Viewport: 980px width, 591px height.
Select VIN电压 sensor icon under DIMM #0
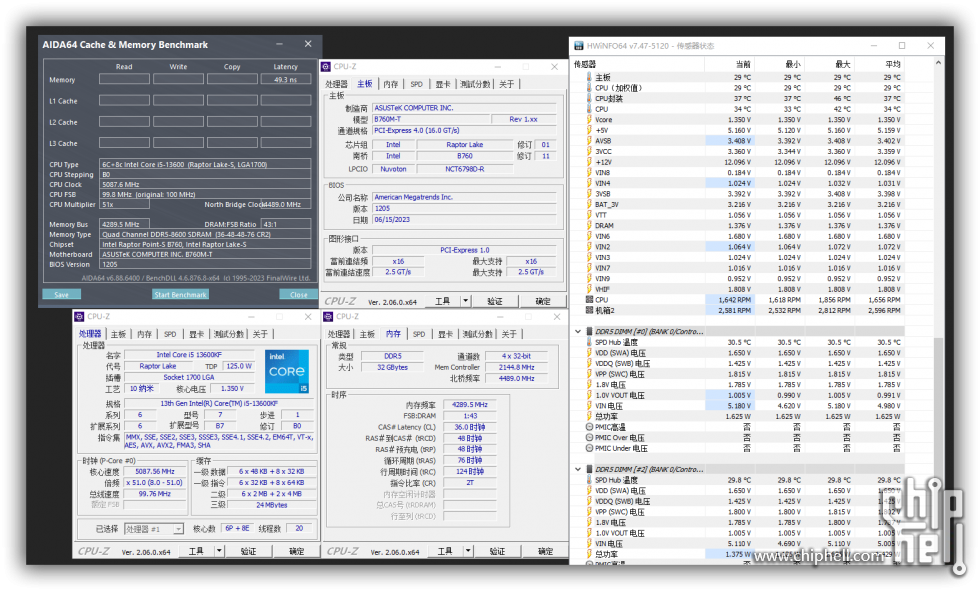(589, 406)
